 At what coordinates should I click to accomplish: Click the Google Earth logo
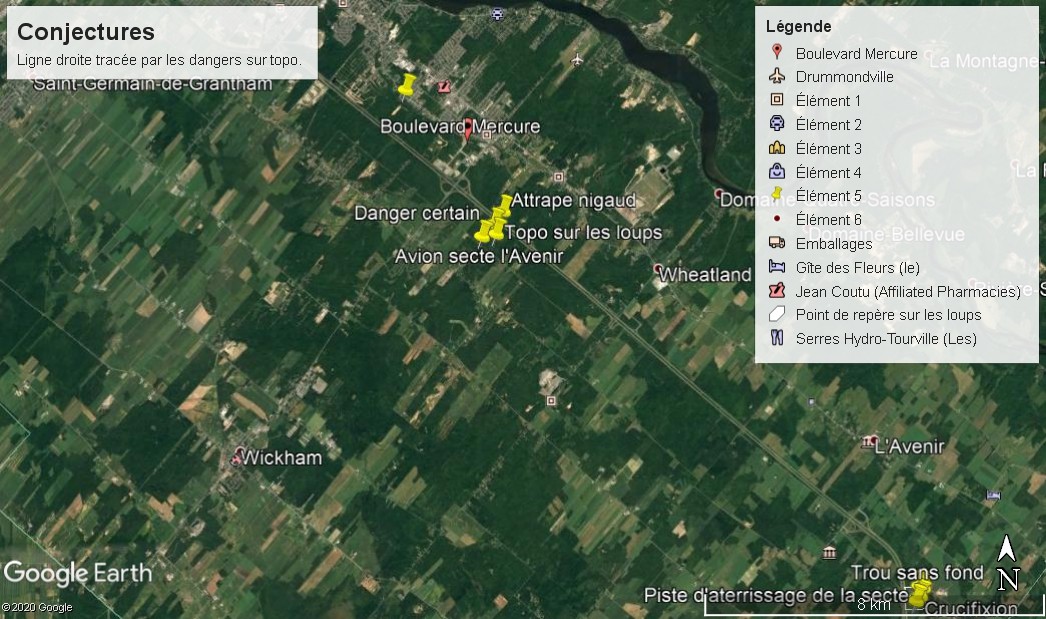tap(78, 573)
